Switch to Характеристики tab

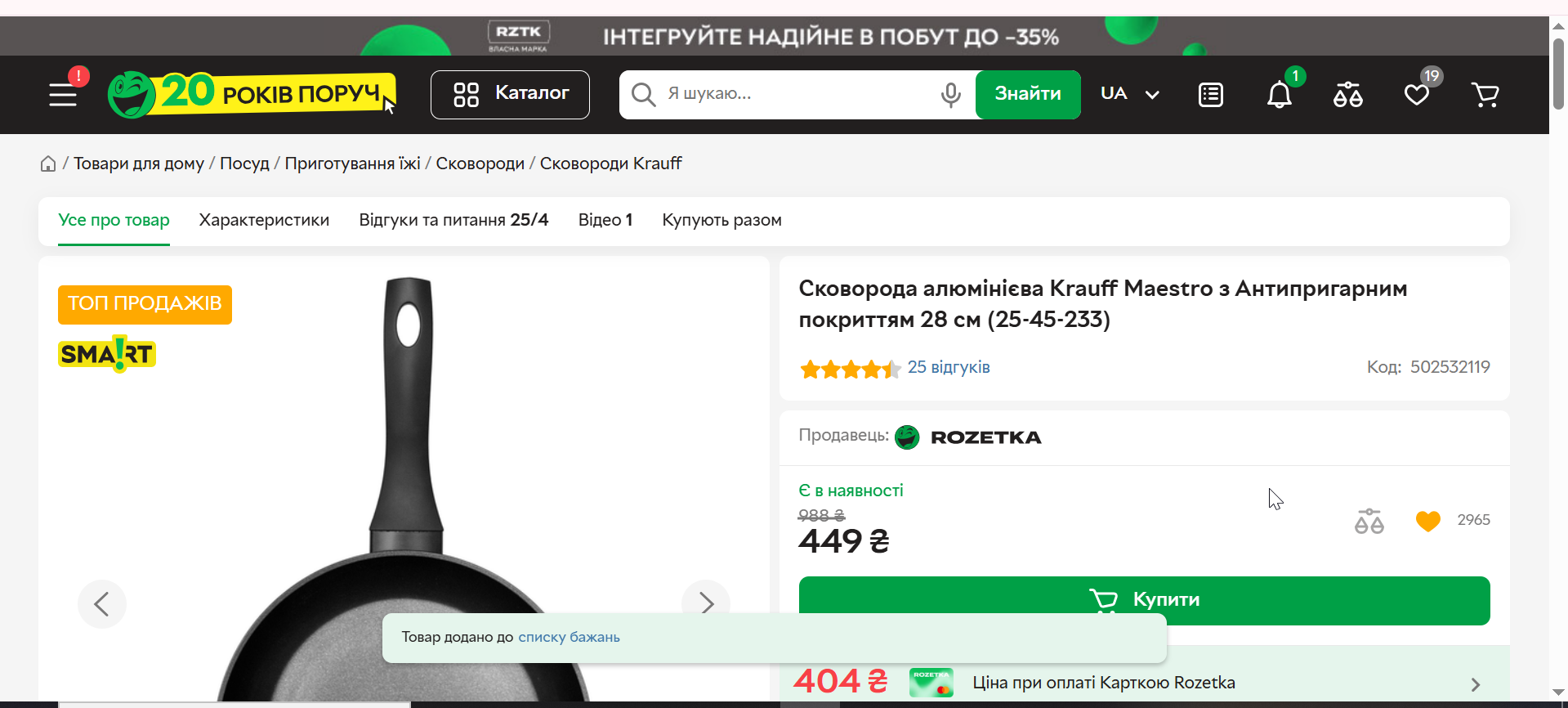264,220
